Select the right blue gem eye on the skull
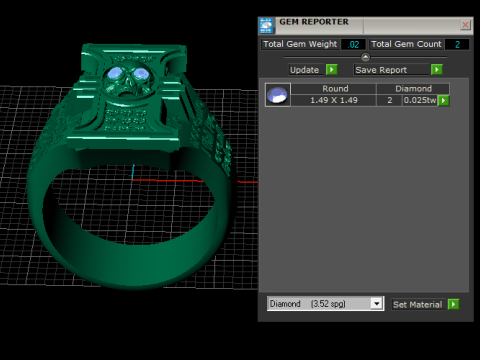The image size is (480, 360). point(141,73)
